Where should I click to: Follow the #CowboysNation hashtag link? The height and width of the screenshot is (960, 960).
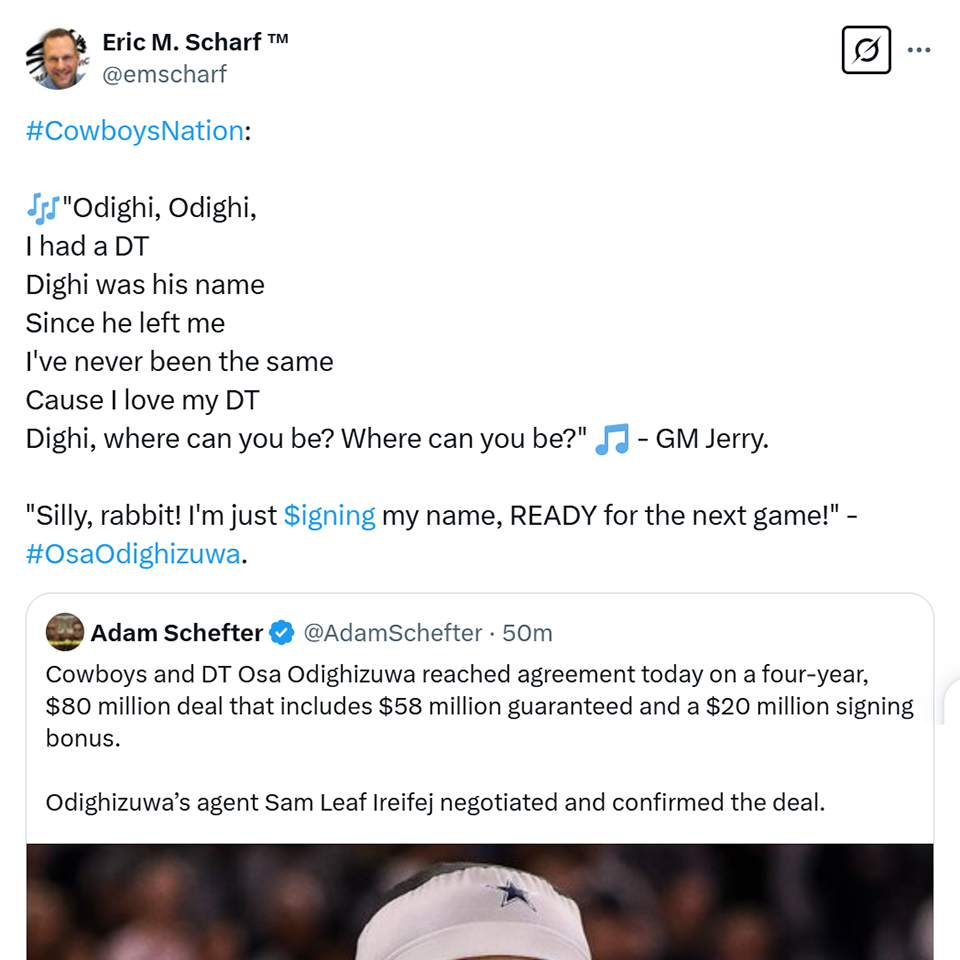pyautogui.click(x=135, y=130)
